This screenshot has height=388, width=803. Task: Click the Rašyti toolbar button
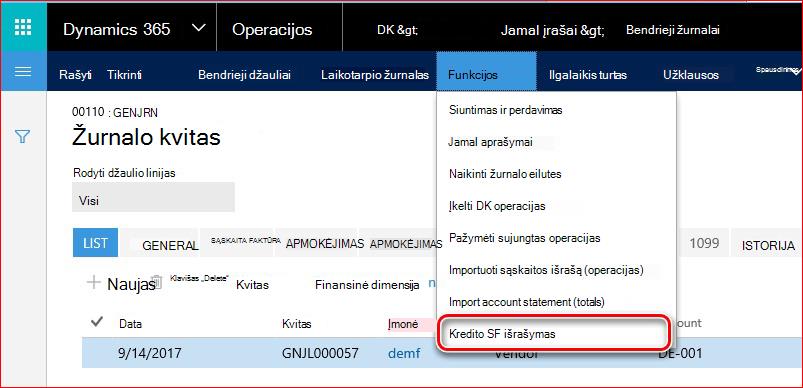coord(75,75)
